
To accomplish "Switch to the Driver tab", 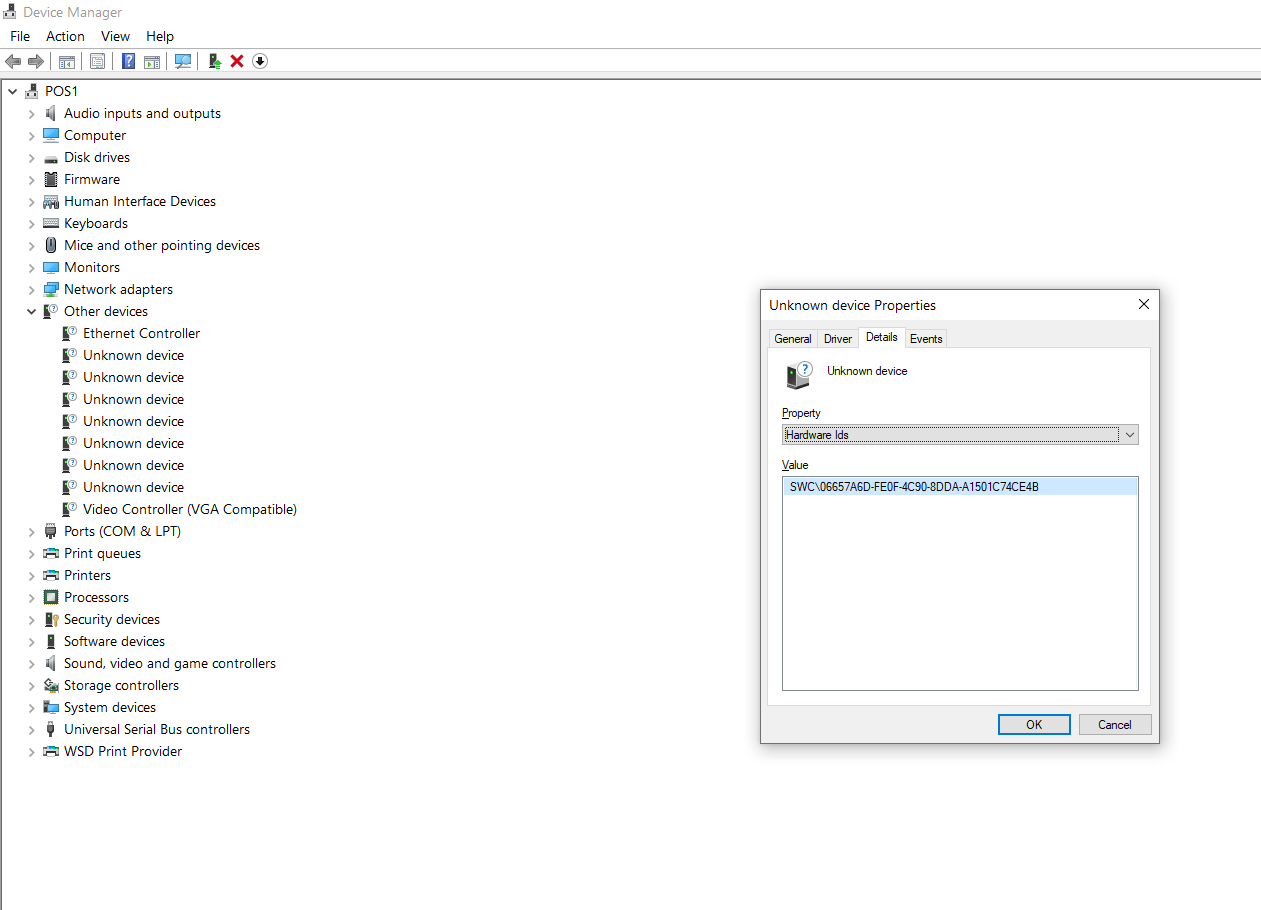I will click(837, 339).
